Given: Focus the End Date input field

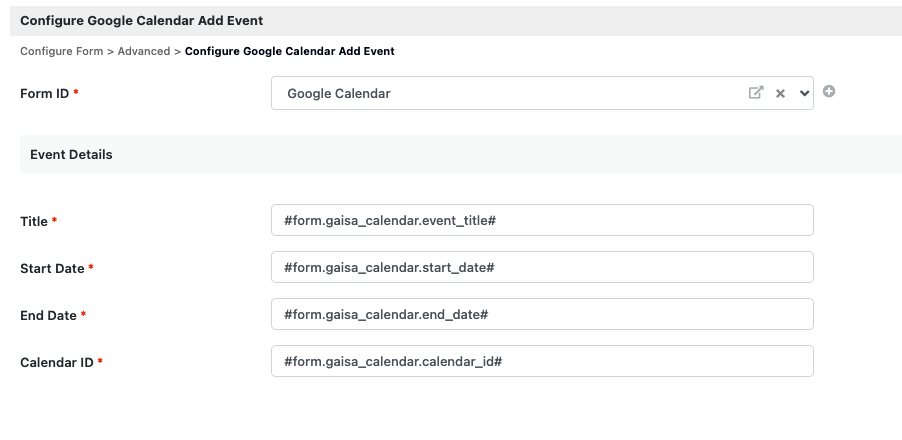Looking at the screenshot, I should point(542,315).
